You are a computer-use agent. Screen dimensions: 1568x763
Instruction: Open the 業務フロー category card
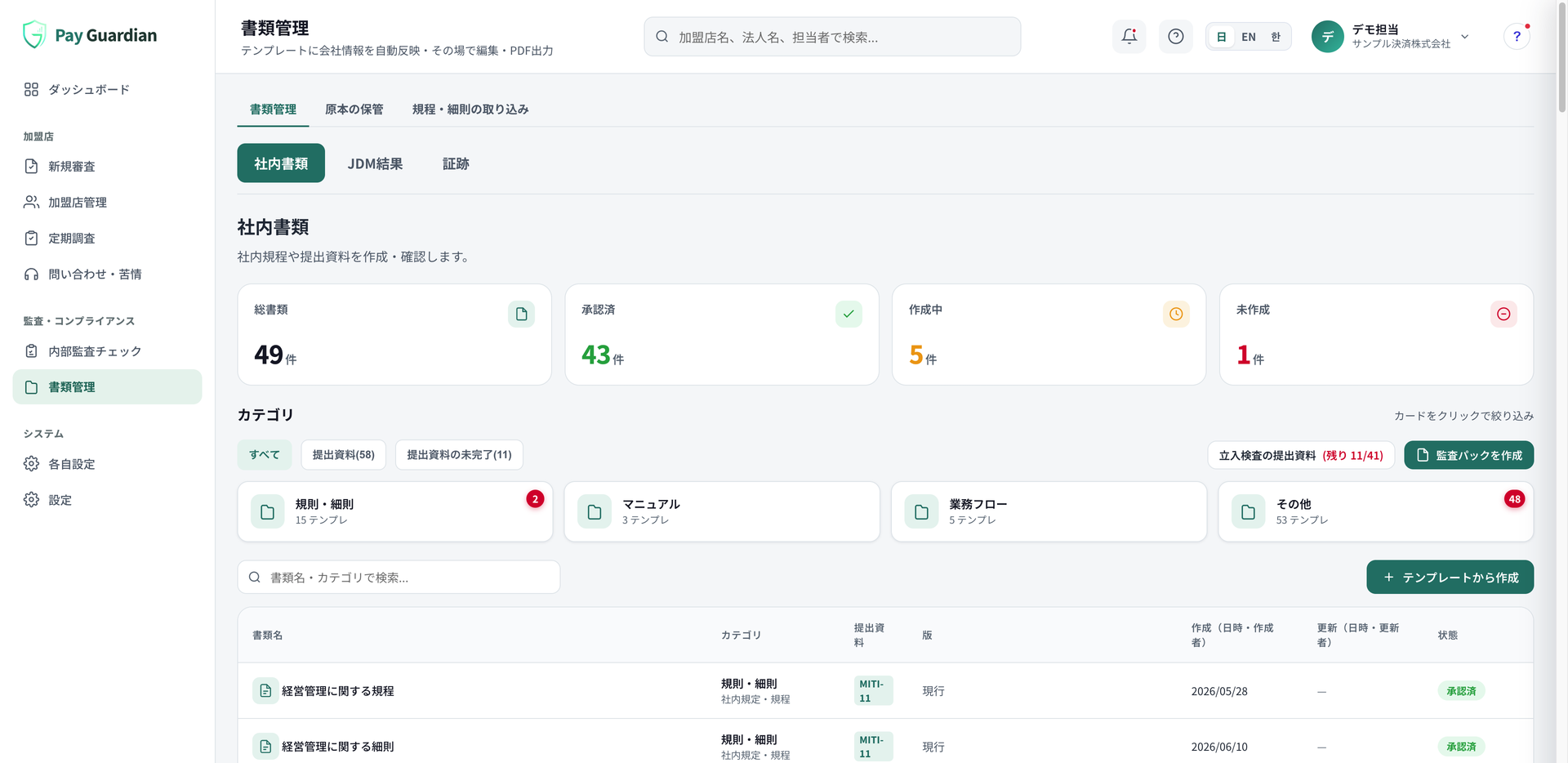click(x=1049, y=511)
